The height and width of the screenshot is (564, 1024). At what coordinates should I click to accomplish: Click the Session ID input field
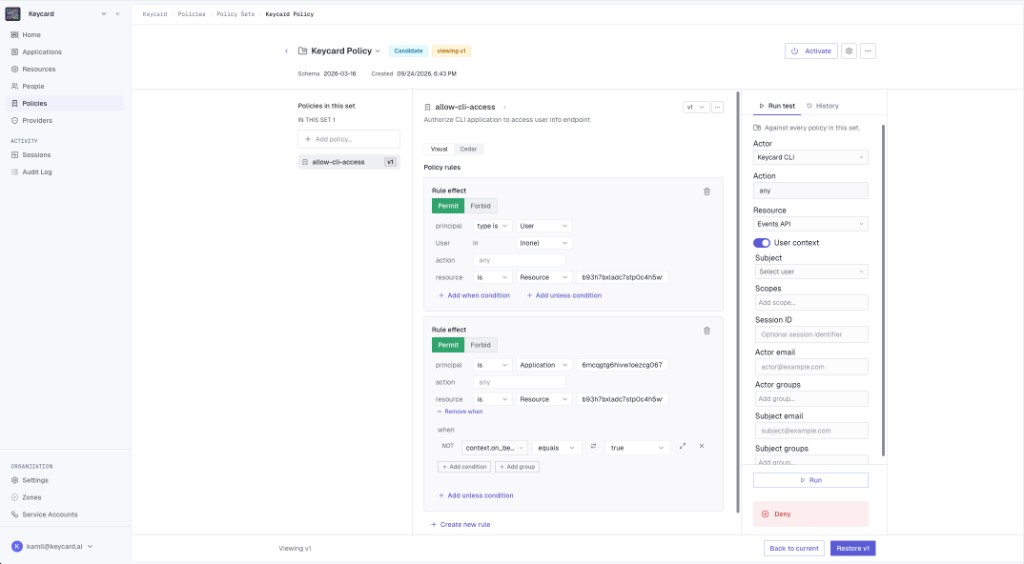pyautogui.click(x=812, y=335)
